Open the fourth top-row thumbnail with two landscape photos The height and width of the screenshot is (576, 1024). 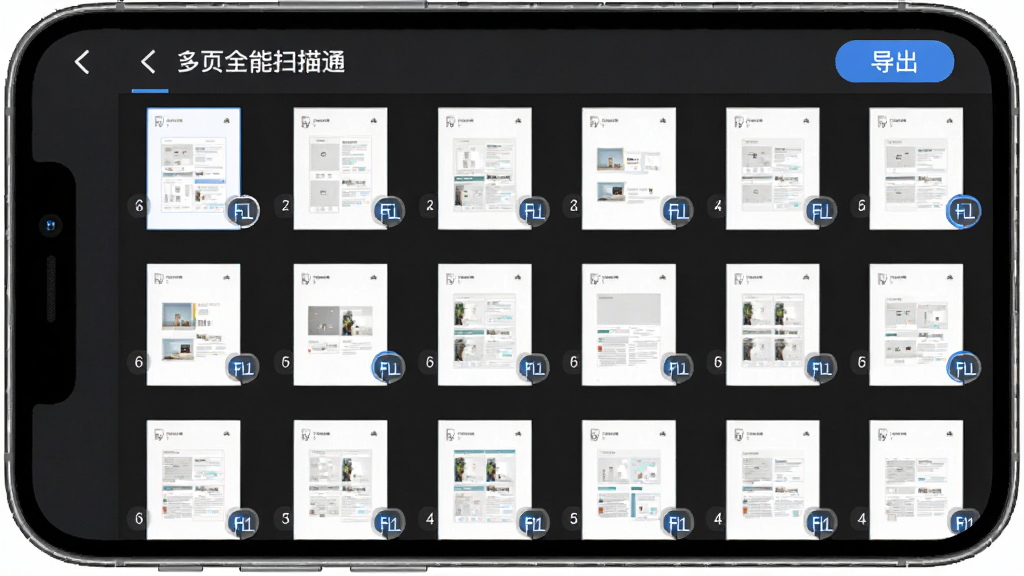629,168
